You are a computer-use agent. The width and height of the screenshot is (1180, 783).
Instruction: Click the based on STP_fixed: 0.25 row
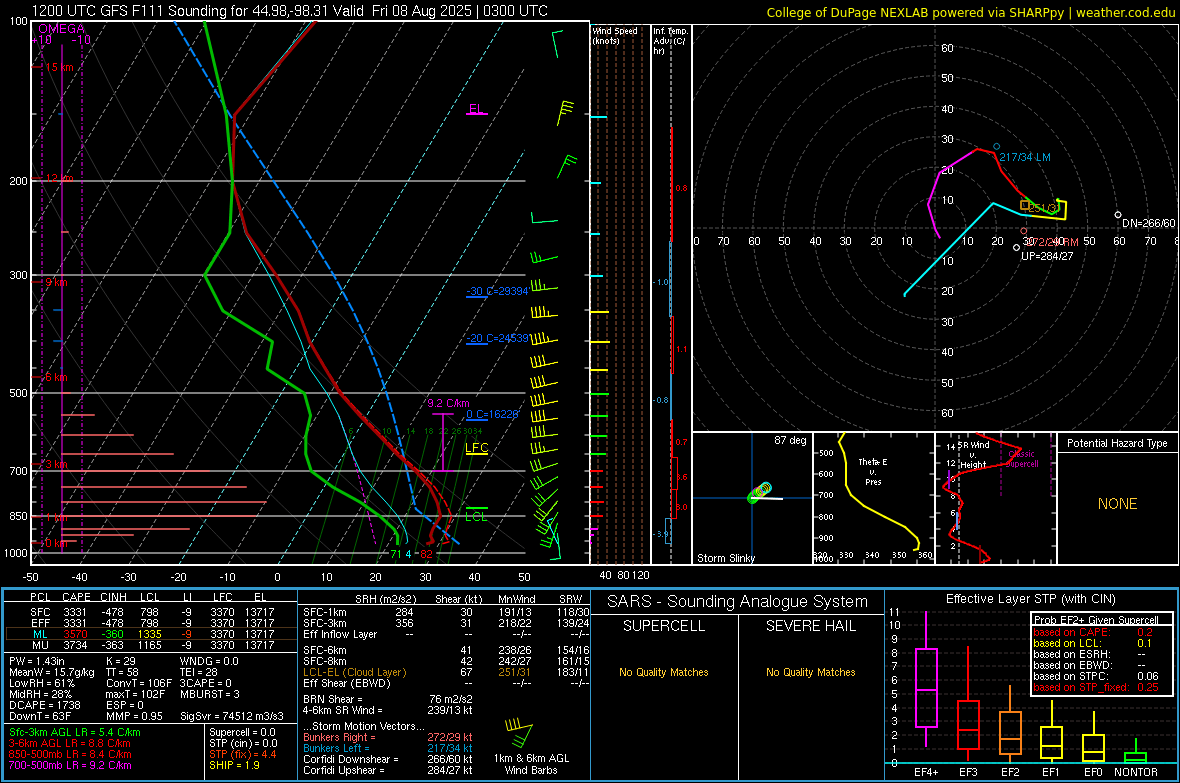tap(1095, 687)
